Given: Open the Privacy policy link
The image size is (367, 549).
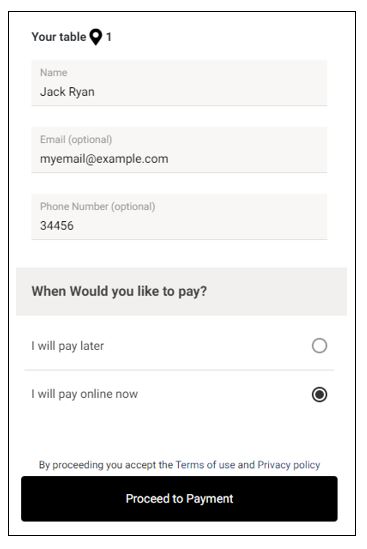Looking at the screenshot, I should tap(289, 465).
